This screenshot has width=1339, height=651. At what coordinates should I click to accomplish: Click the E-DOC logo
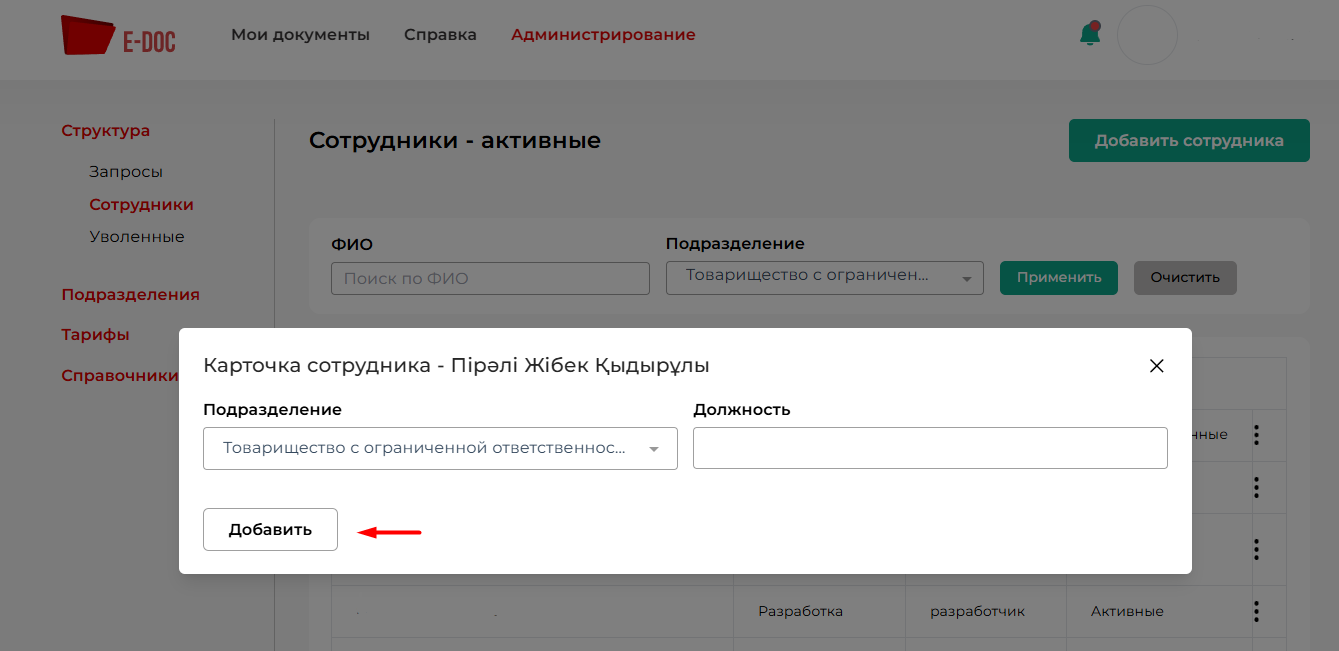click(118, 35)
